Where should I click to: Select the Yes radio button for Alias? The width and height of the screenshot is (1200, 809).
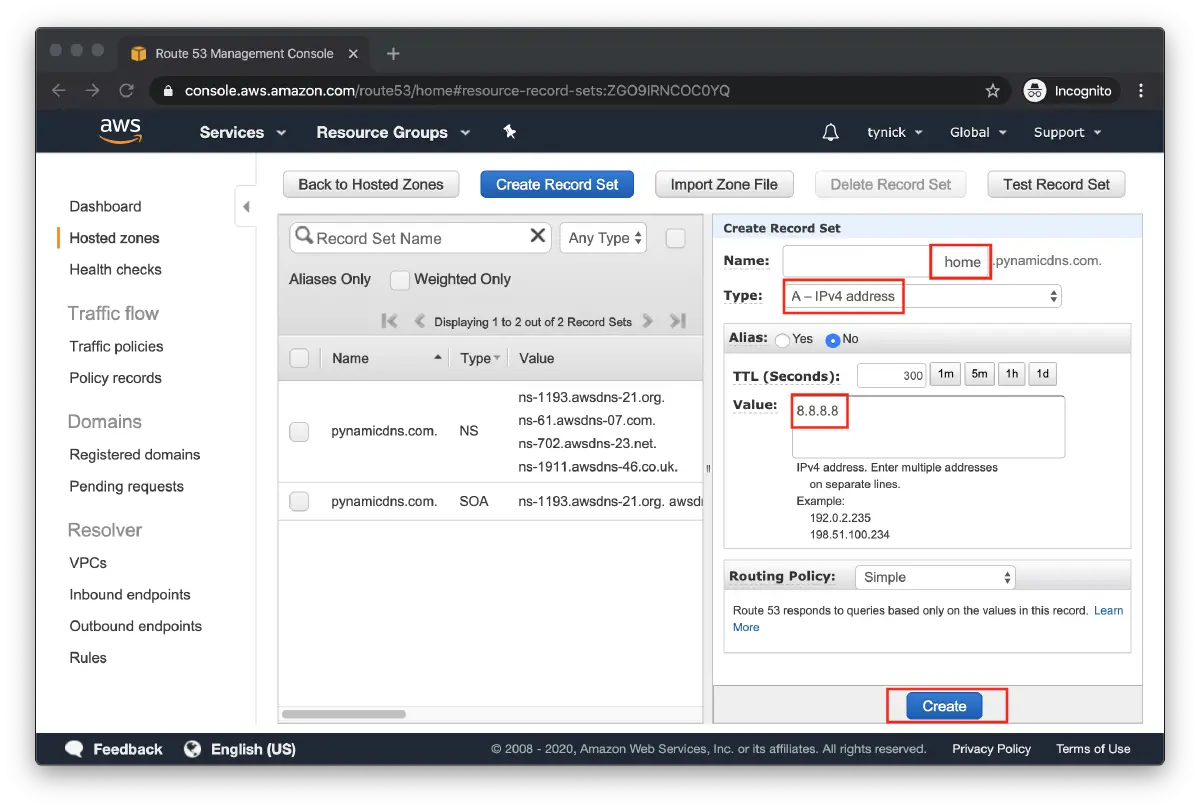pos(781,339)
